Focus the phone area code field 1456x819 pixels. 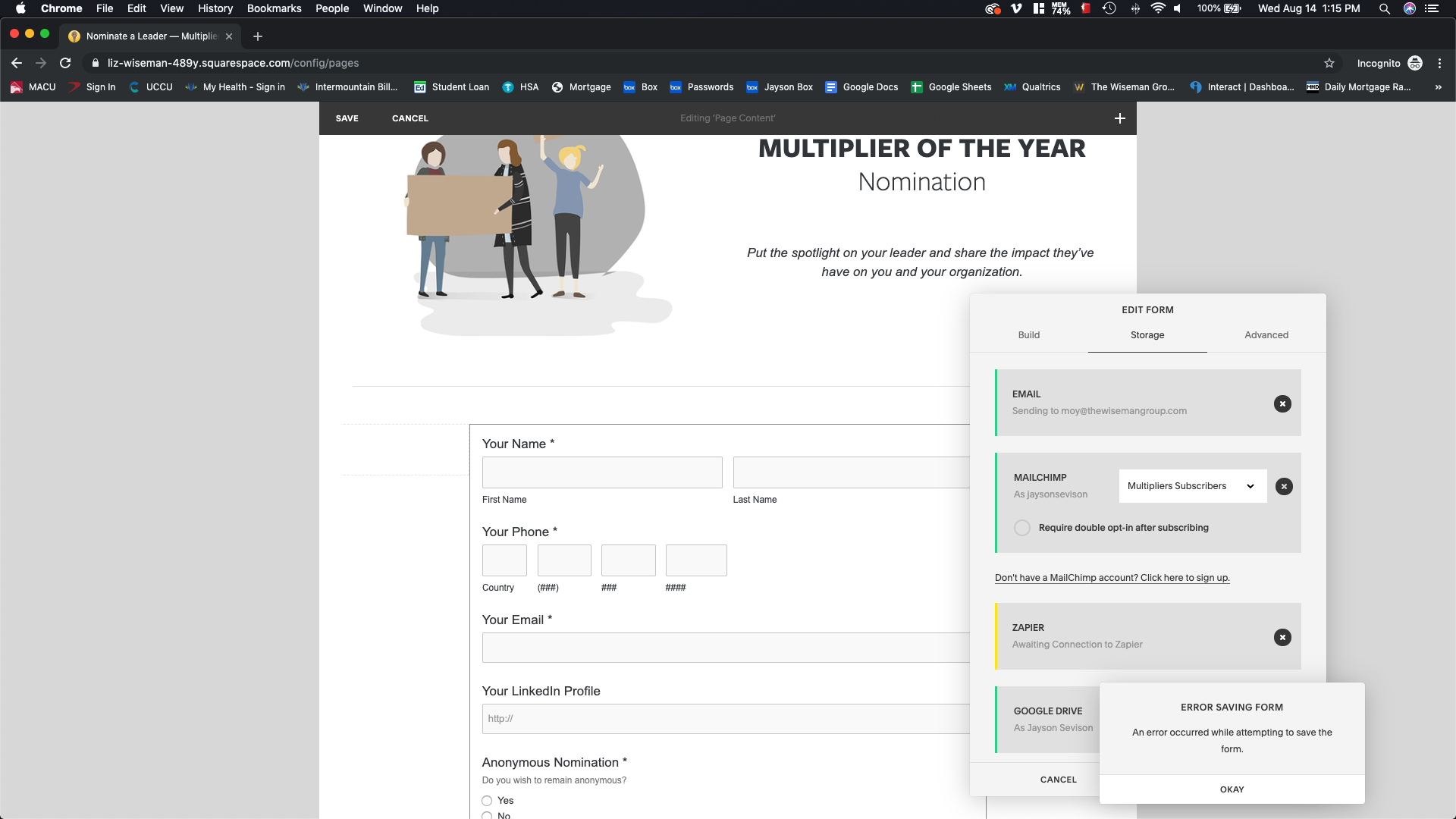coord(564,560)
